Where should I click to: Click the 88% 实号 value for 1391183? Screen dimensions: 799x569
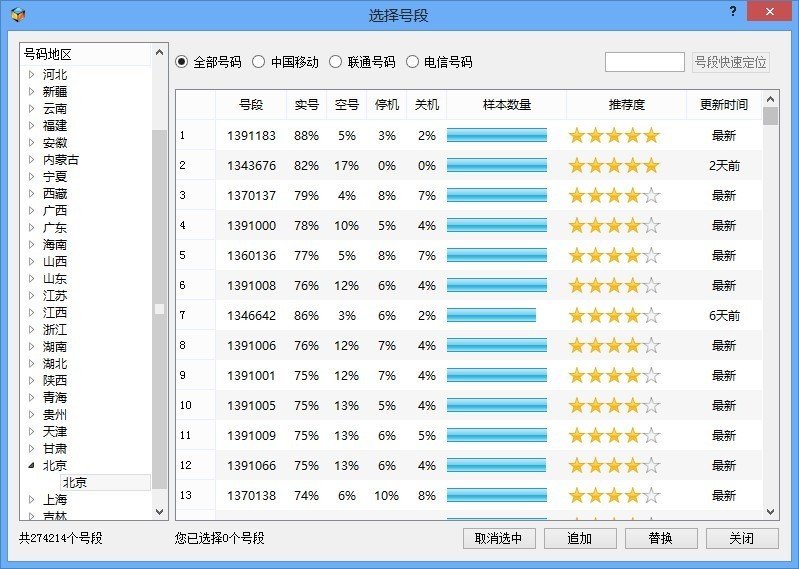pyautogui.click(x=306, y=136)
